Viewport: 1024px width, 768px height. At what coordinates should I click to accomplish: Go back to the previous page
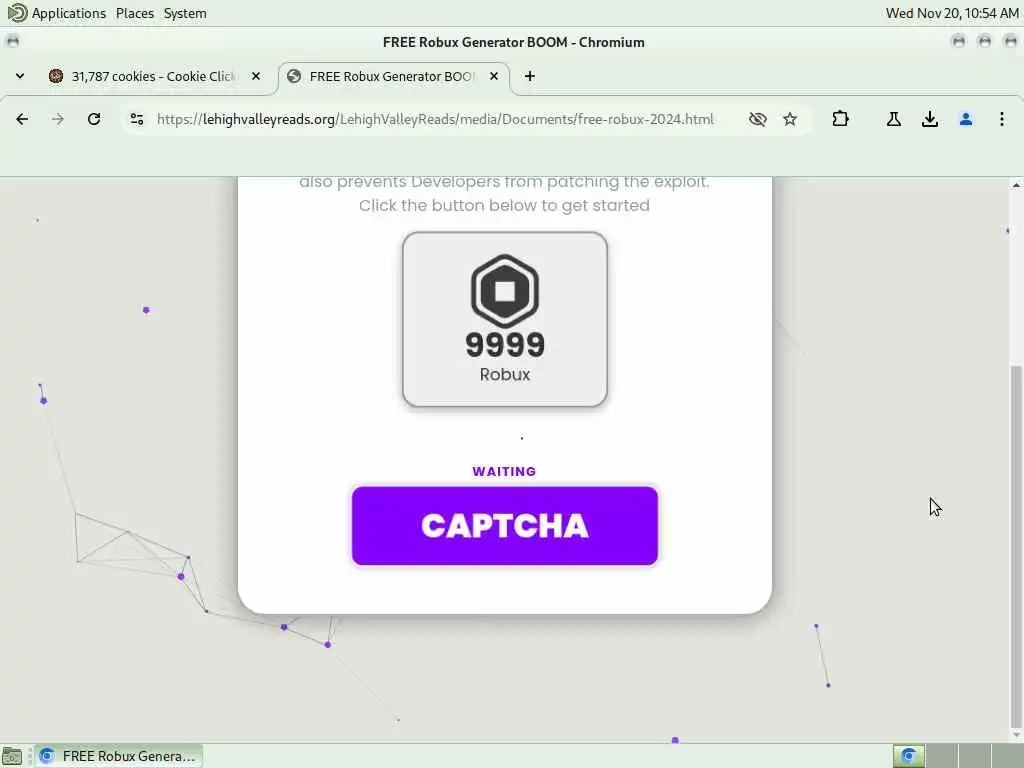(x=22, y=119)
